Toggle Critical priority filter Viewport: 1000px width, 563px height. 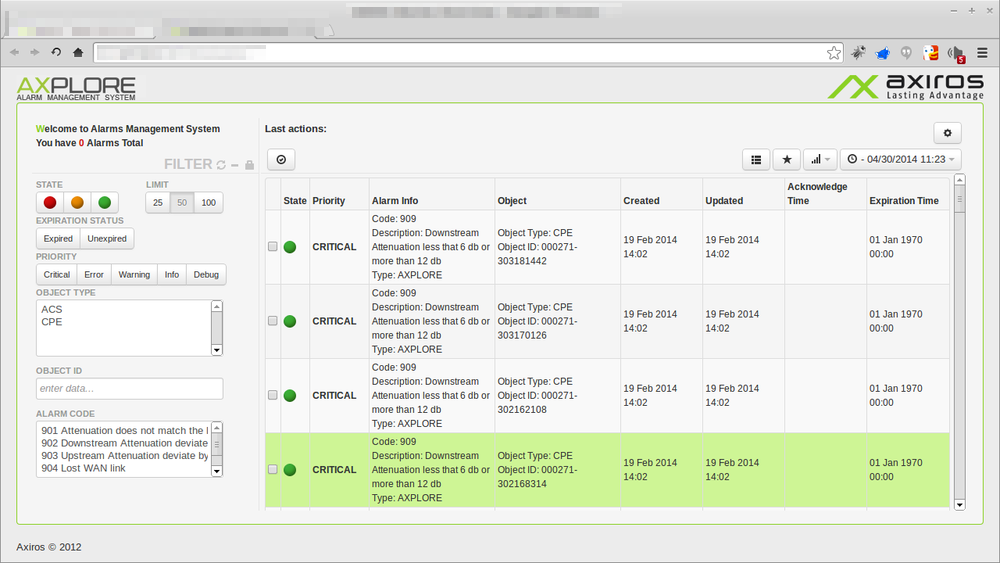coord(57,275)
